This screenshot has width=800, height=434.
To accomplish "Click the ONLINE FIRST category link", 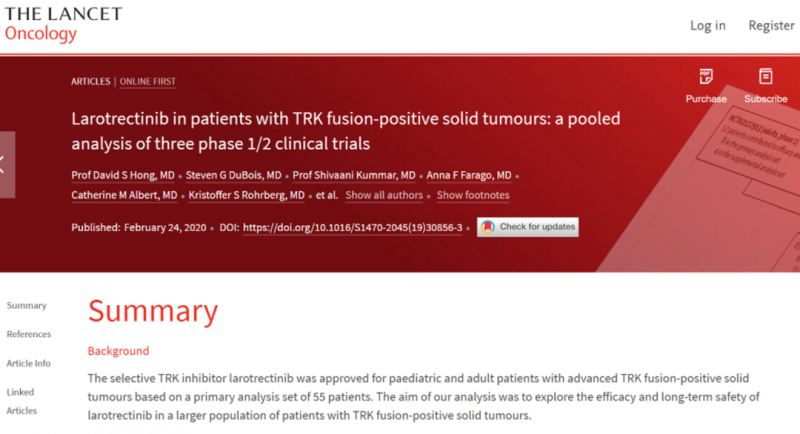I will pos(147,82).
